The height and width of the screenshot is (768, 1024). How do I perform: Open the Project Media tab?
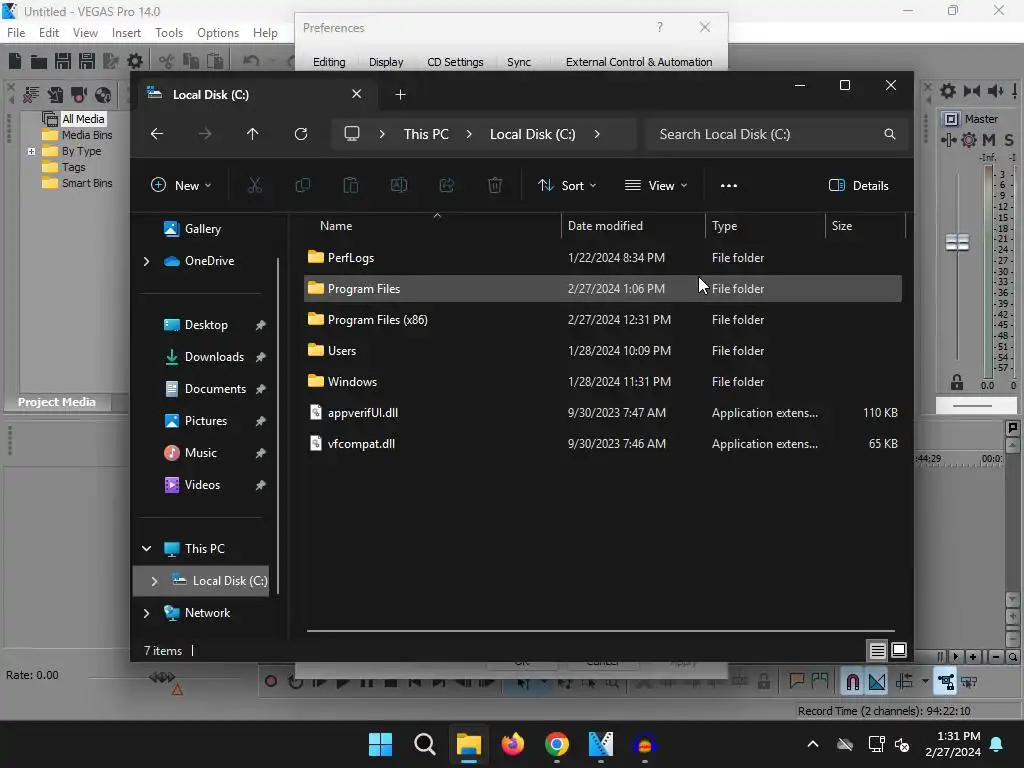point(57,402)
